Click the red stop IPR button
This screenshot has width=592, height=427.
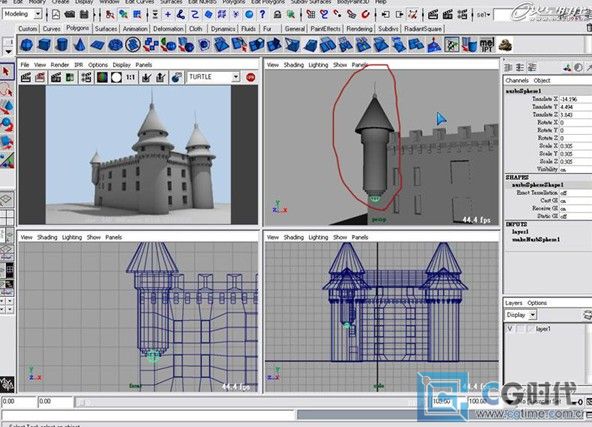point(250,77)
